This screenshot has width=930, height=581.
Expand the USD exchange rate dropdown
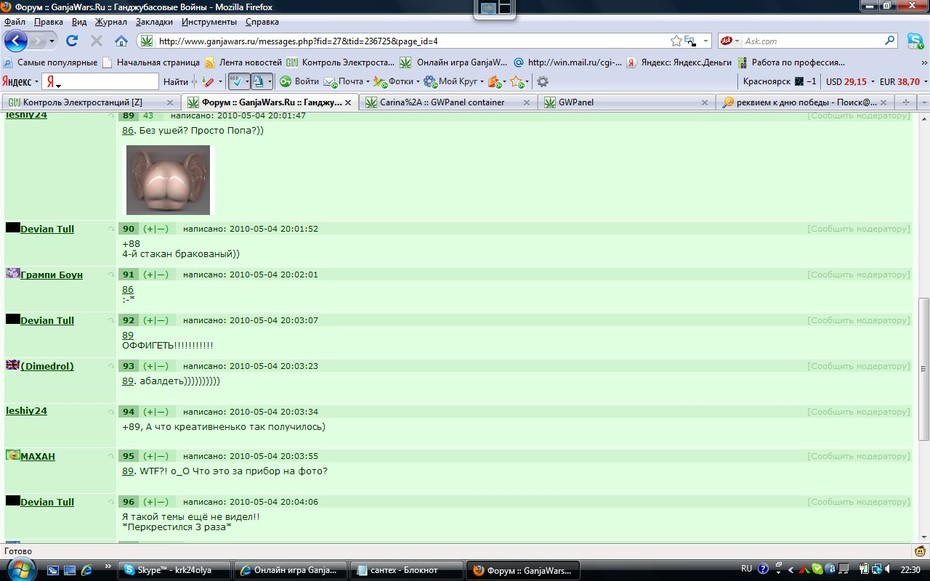[872, 81]
